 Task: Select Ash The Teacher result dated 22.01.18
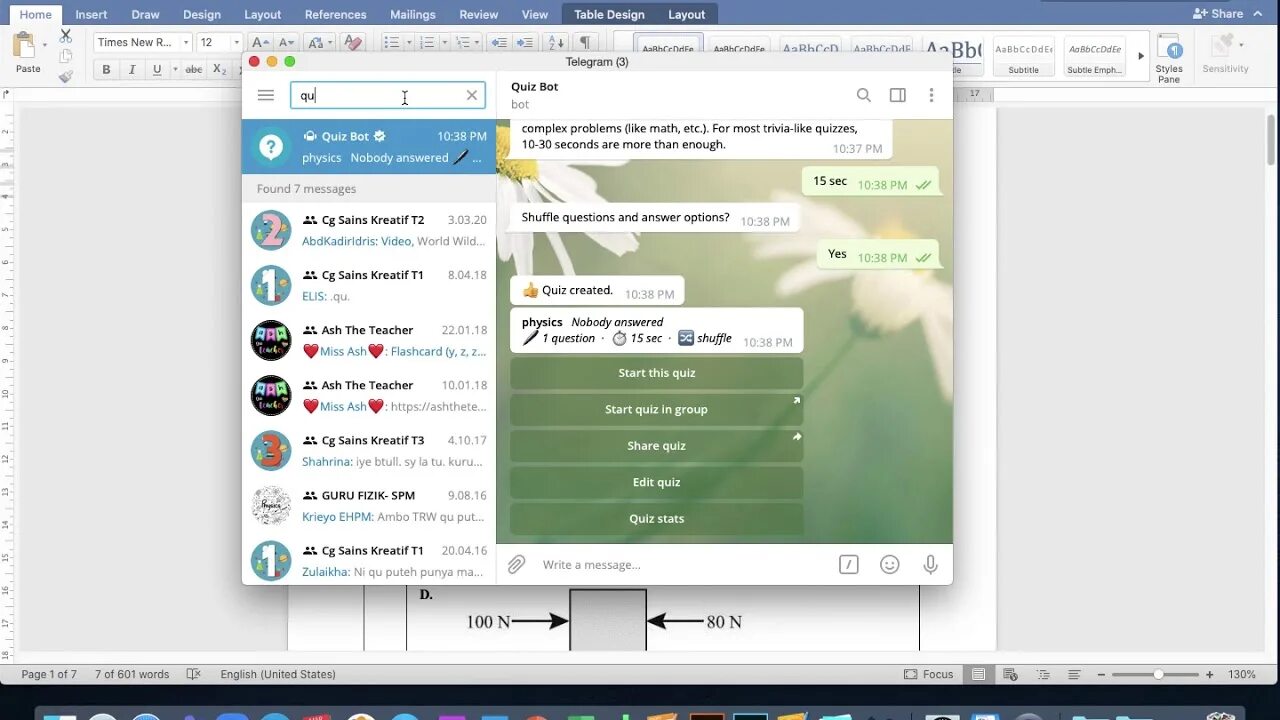pyautogui.click(x=369, y=340)
